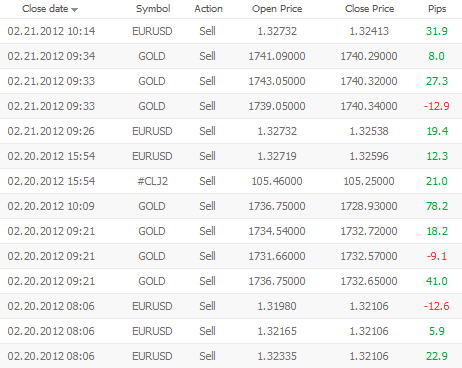Screen dimensions: 462x368
Task: Click the #CLJ2 symbol entry
Action: pyautogui.click(x=152, y=181)
